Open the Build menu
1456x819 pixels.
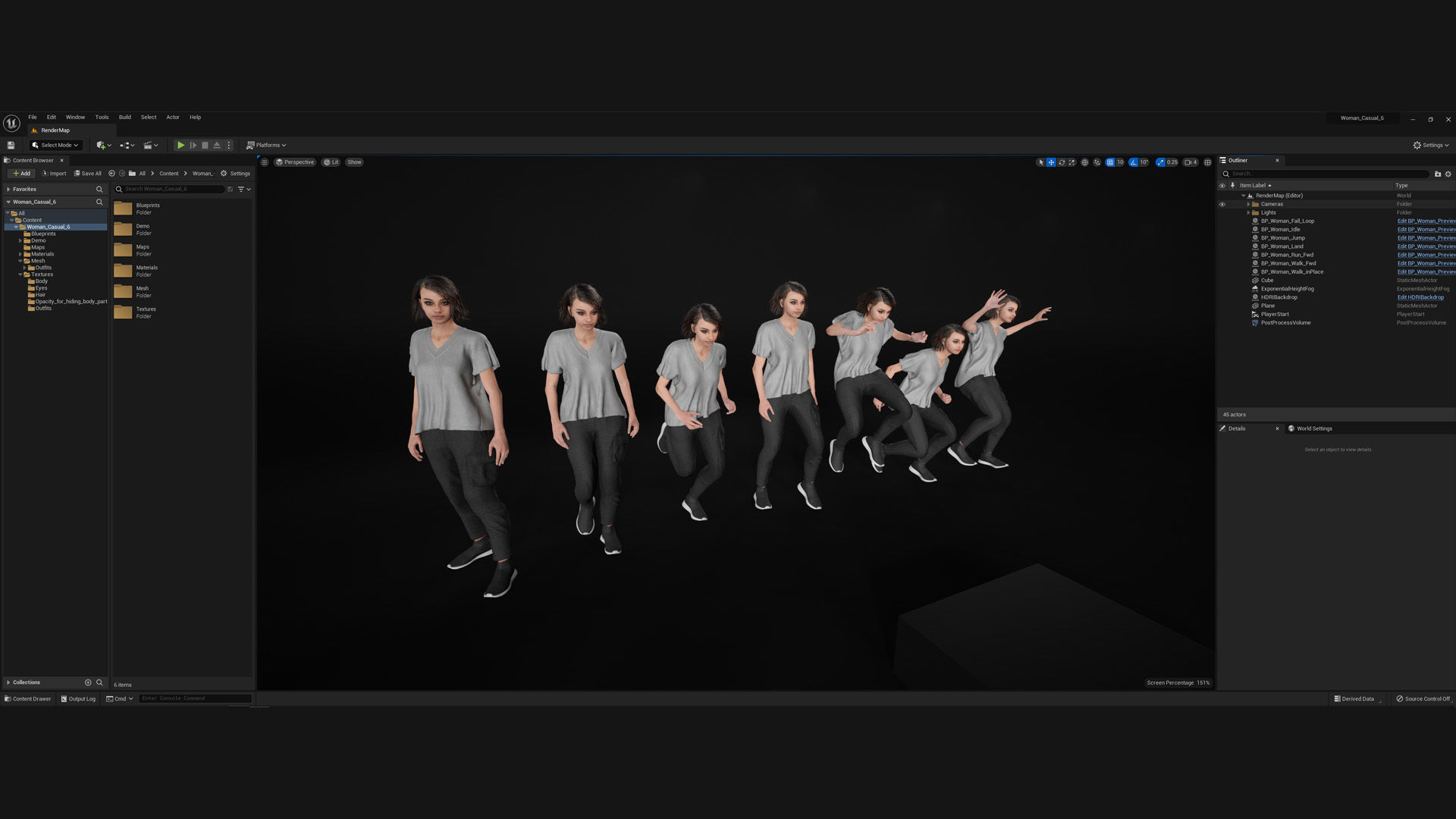124,118
